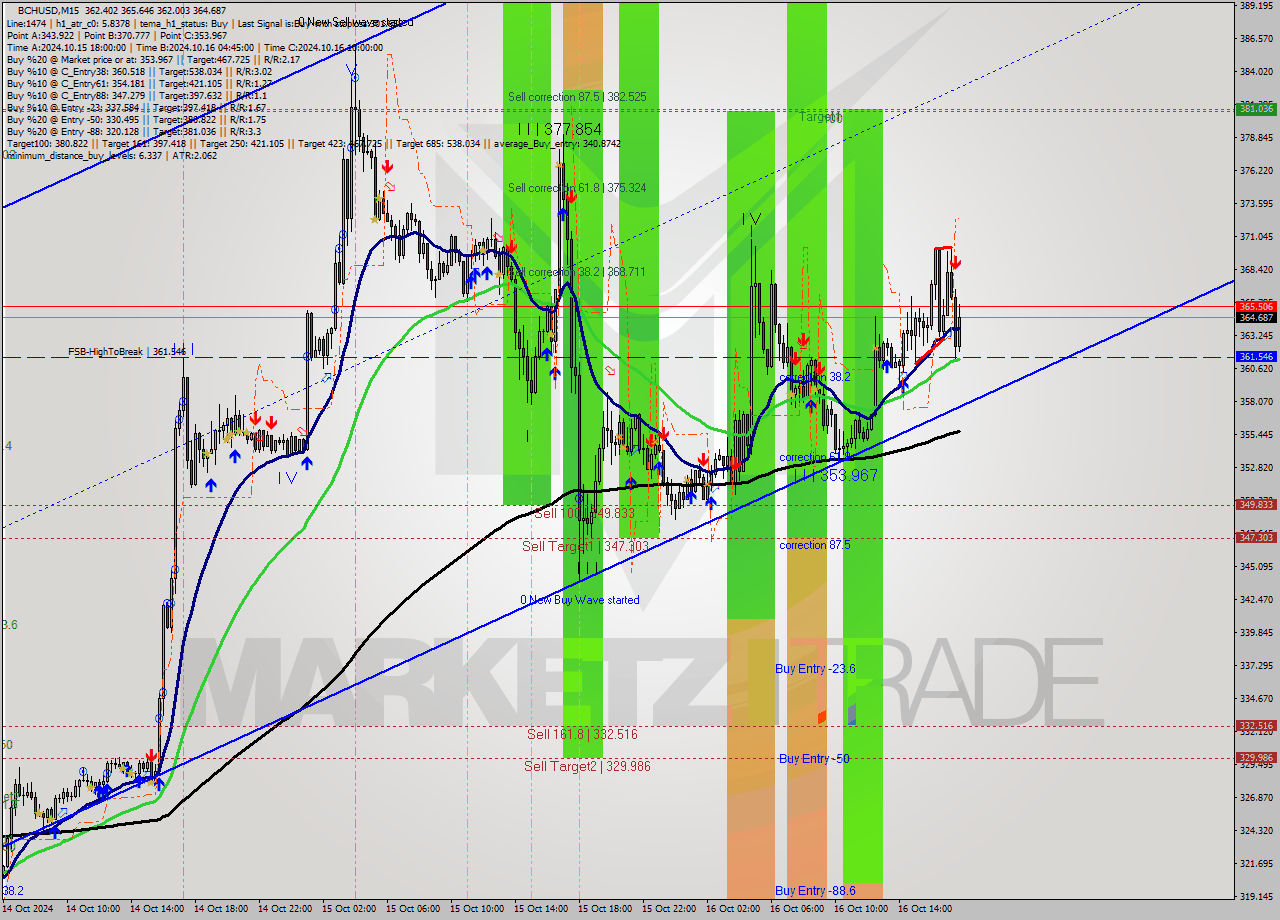Image resolution: width=1280 pixels, height=920 pixels.
Task: Select '14 Oct 14:00' on time axis
Action: (157, 909)
